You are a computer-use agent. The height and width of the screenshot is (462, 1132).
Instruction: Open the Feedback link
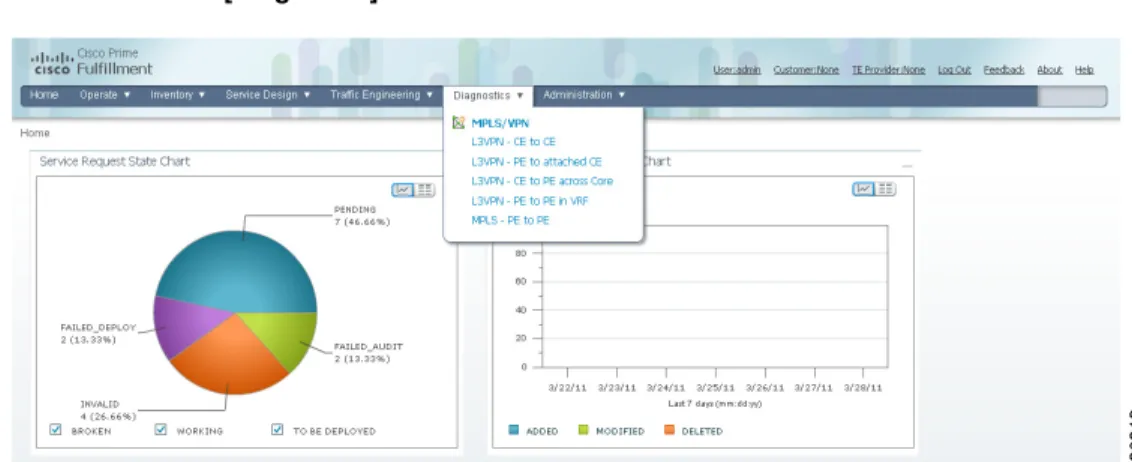pyautogui.click(x=1004, y=70)
